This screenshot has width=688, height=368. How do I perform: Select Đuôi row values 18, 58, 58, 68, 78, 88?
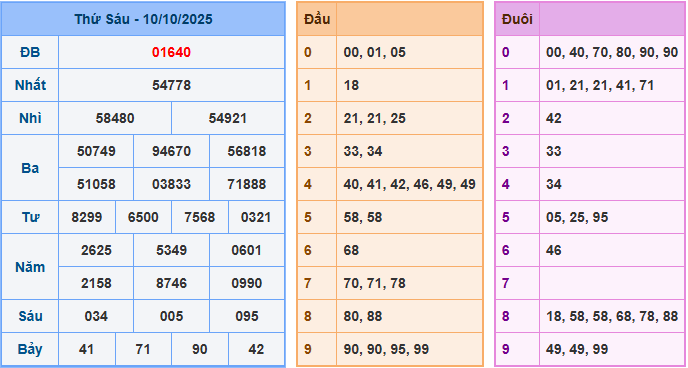pos(613,316)
